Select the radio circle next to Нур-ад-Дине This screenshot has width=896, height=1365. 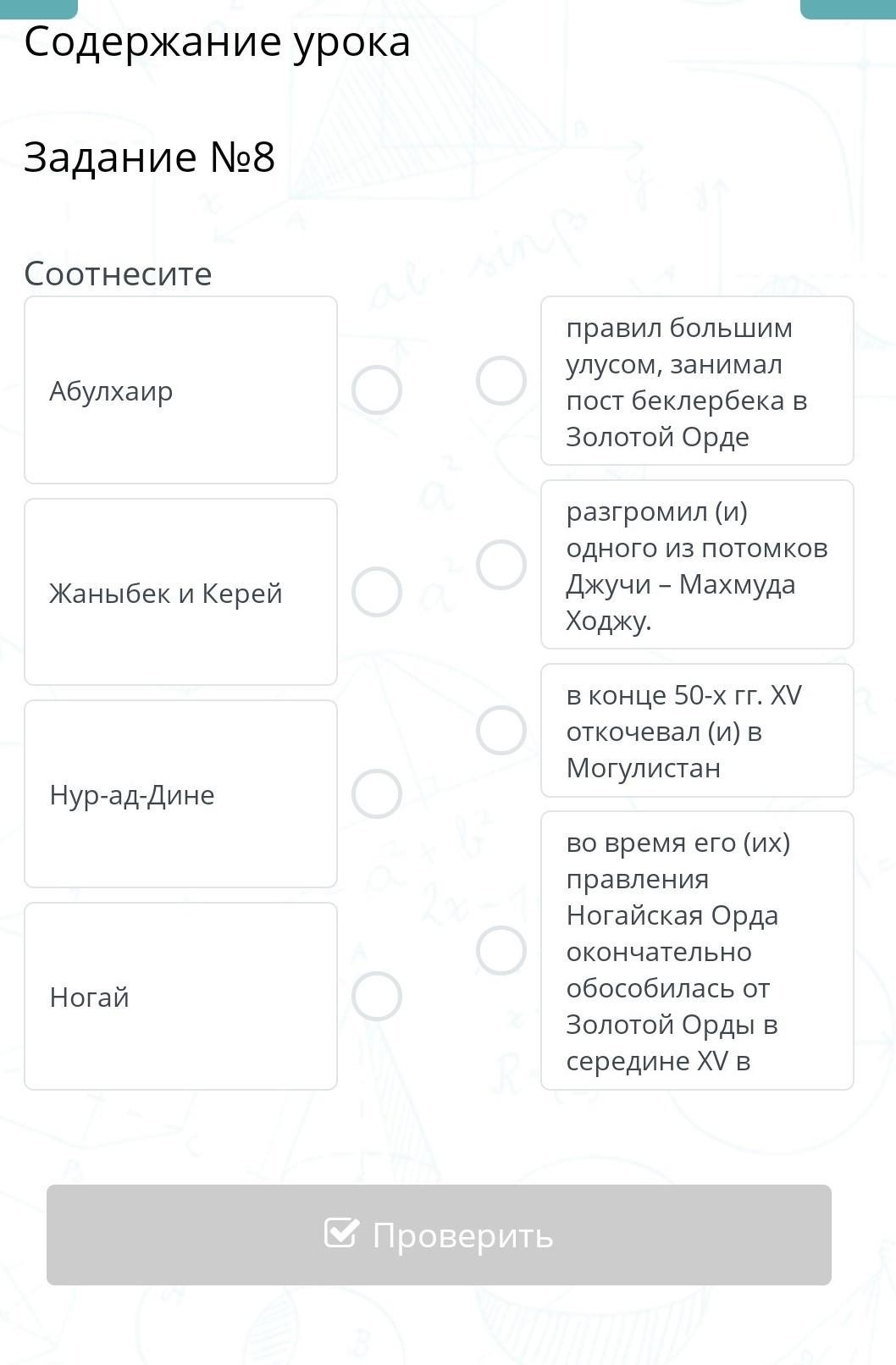coord(377,794)
